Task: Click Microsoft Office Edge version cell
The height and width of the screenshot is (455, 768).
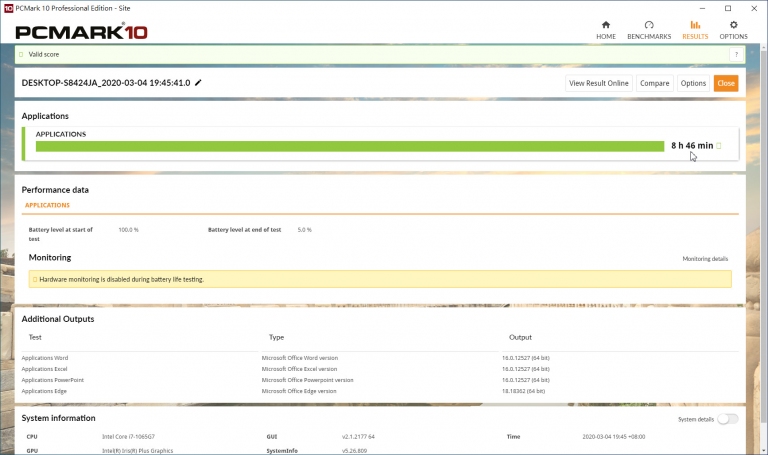Action: pos(299,391)
